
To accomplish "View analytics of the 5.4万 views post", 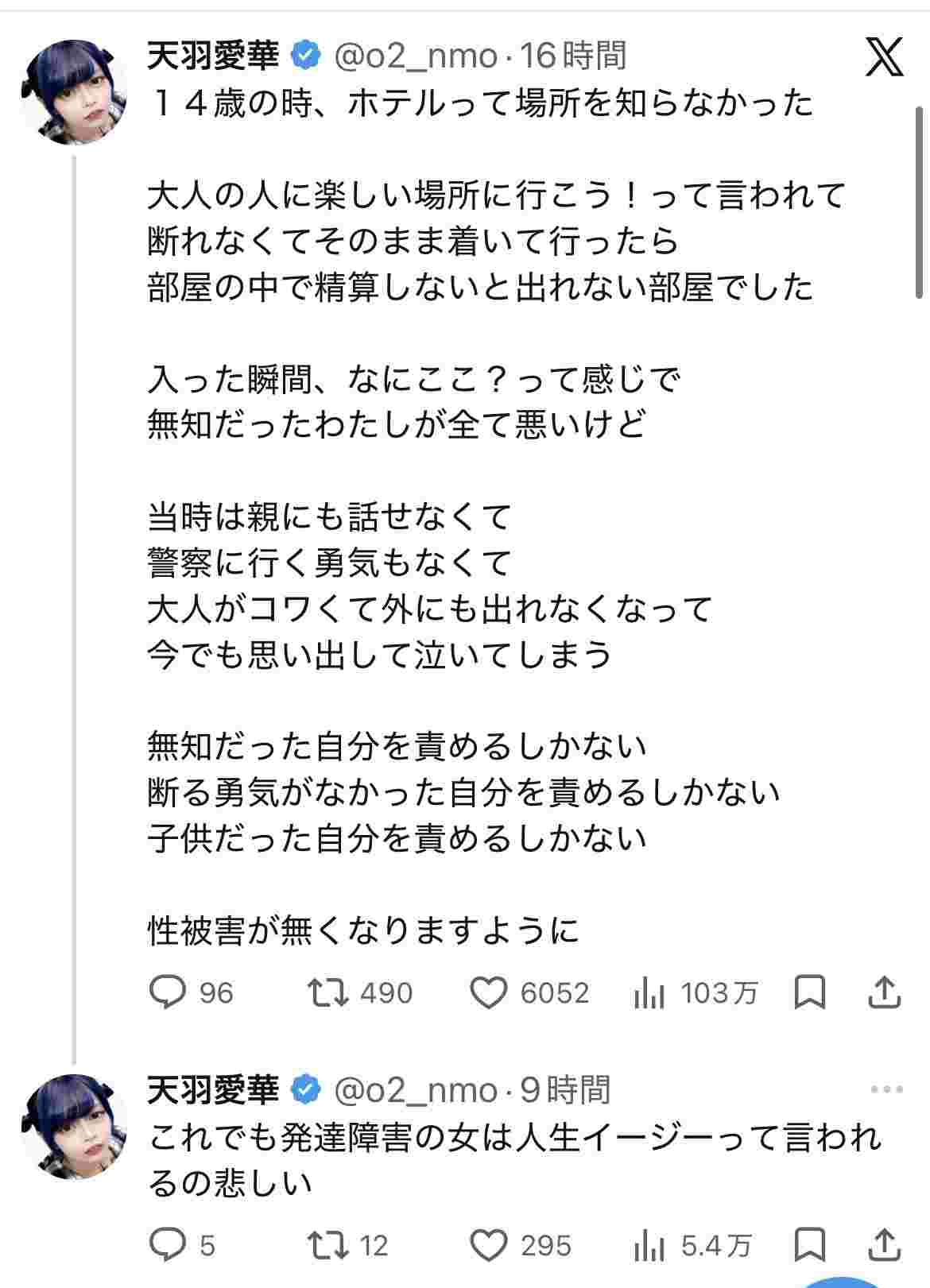I will pyautogui.click(x=649, y=1244).
